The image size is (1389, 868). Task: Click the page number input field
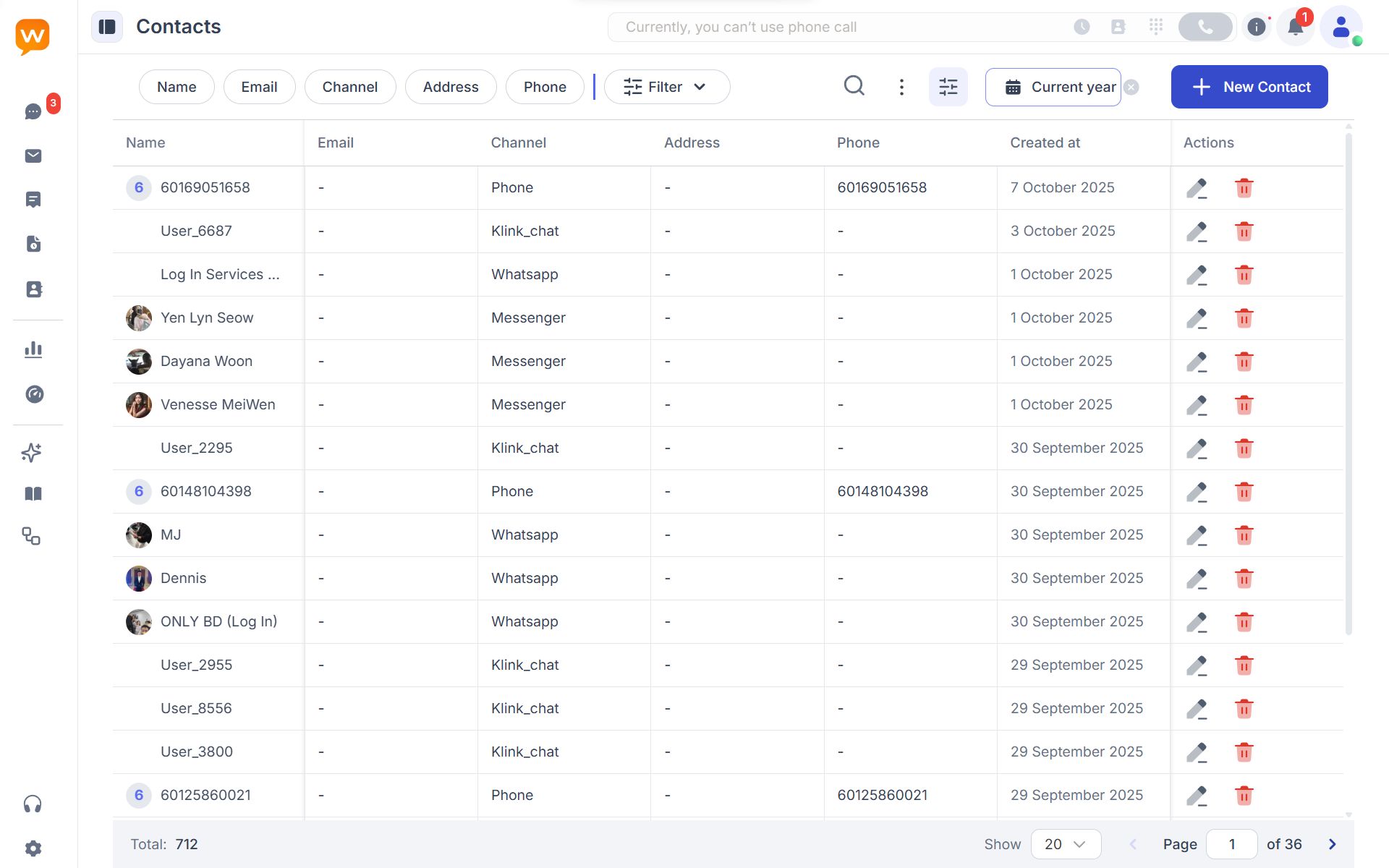(1232, 844)
